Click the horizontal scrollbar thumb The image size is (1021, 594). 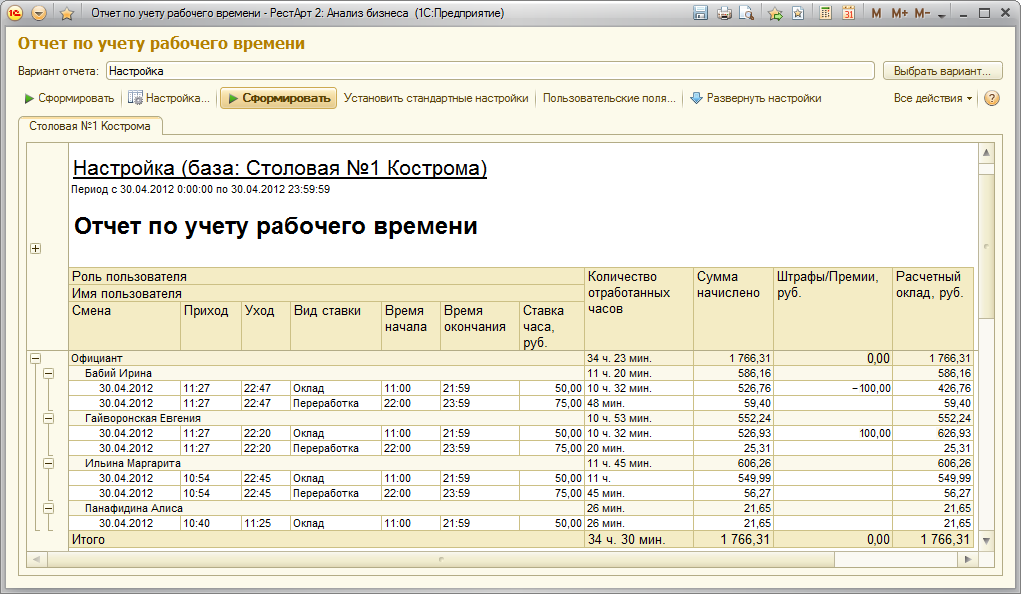[x=441, y=559]
